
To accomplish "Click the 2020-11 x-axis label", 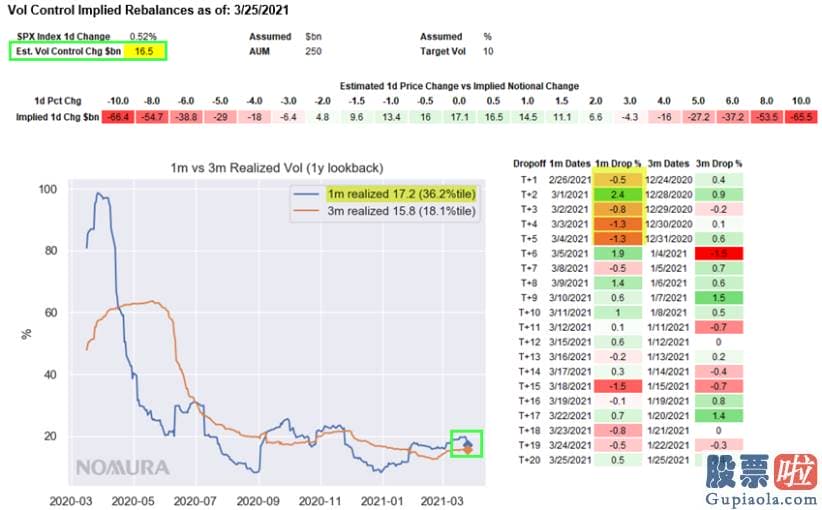I will [320, 501].
